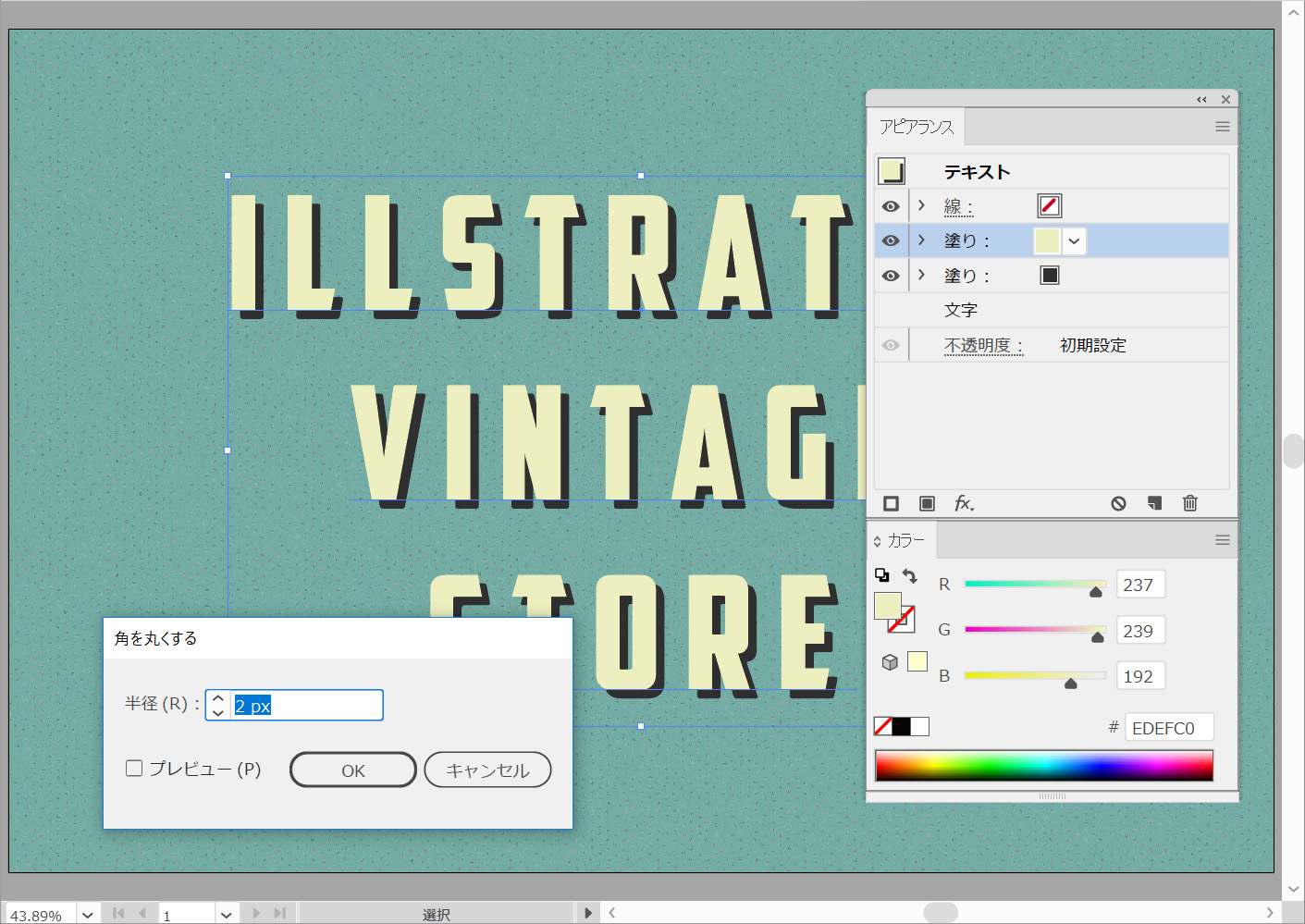This screenshot has height=924, width=1305.
Task: Click the キャンセル button
Action: pyautogui.click(x=487, y=770)
